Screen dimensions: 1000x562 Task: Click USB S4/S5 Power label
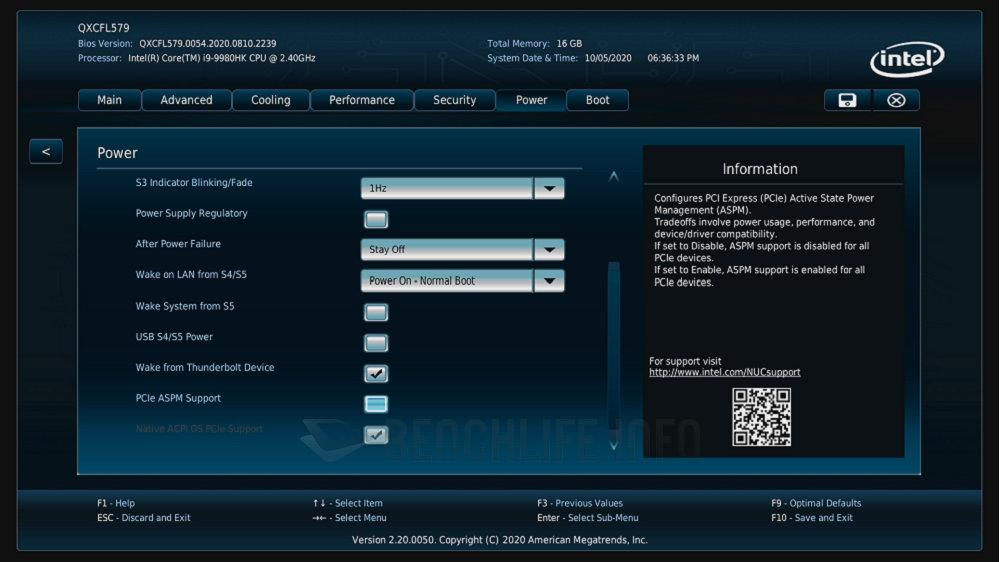pyautogui.click(x=174, y=337)
